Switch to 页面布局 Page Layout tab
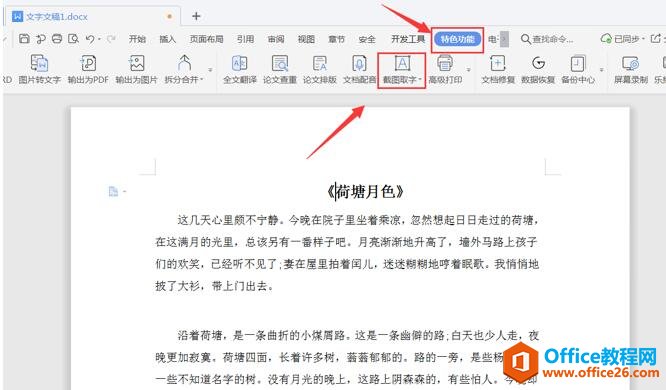This screenshot has width=666, height=390. point(206,39)
